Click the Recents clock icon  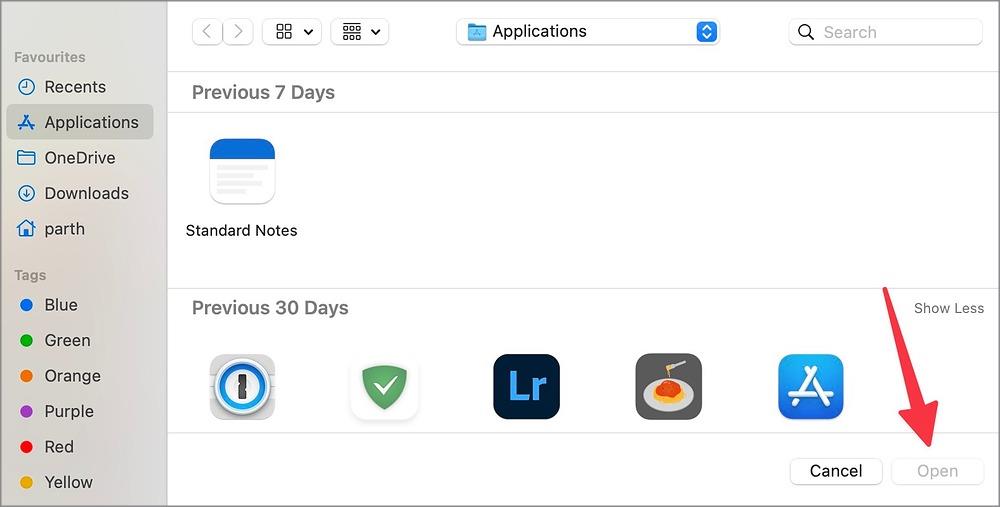click(26, 87)
